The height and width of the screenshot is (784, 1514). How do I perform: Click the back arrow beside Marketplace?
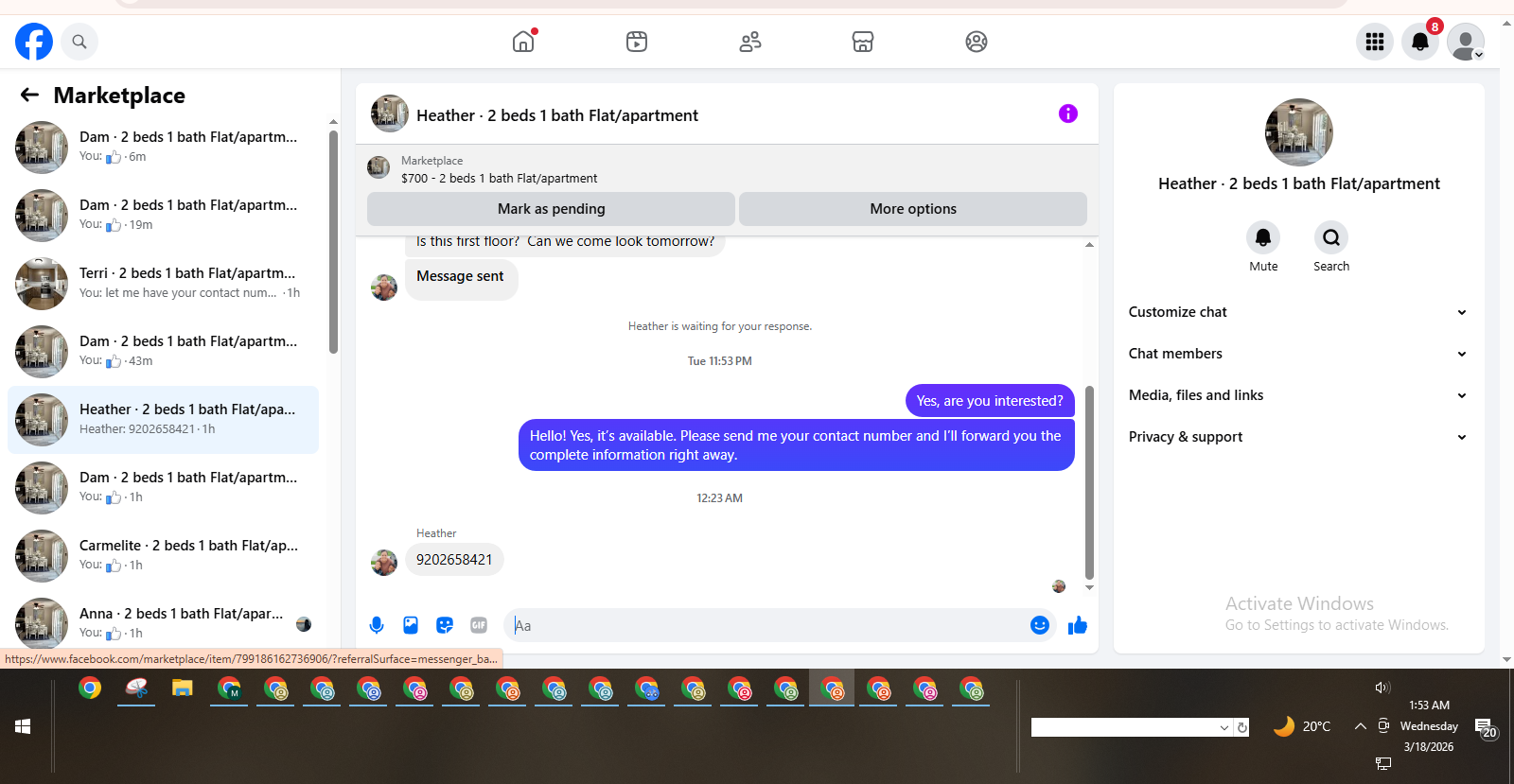[29, 95]
